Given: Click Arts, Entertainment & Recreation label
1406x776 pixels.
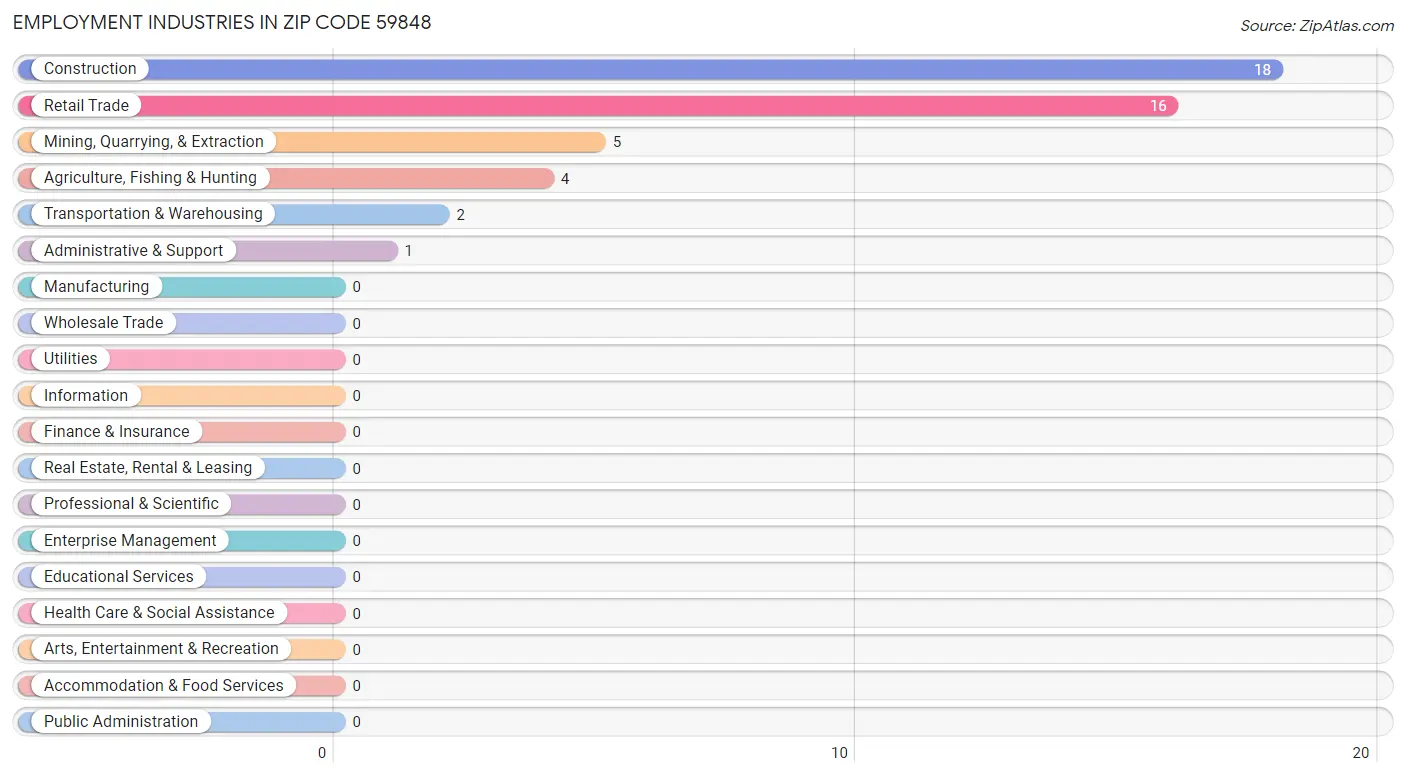Looking at the screenshot, I should pyautogui.click(x=161, y=649).
